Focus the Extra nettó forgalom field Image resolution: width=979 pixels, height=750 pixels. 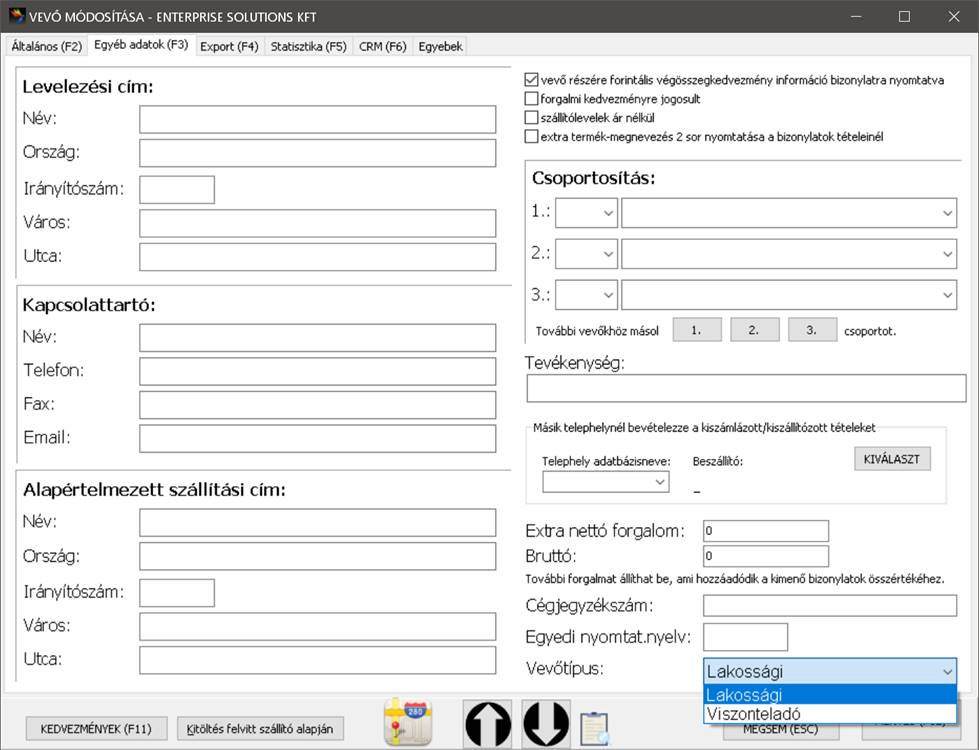click(766, 531)
